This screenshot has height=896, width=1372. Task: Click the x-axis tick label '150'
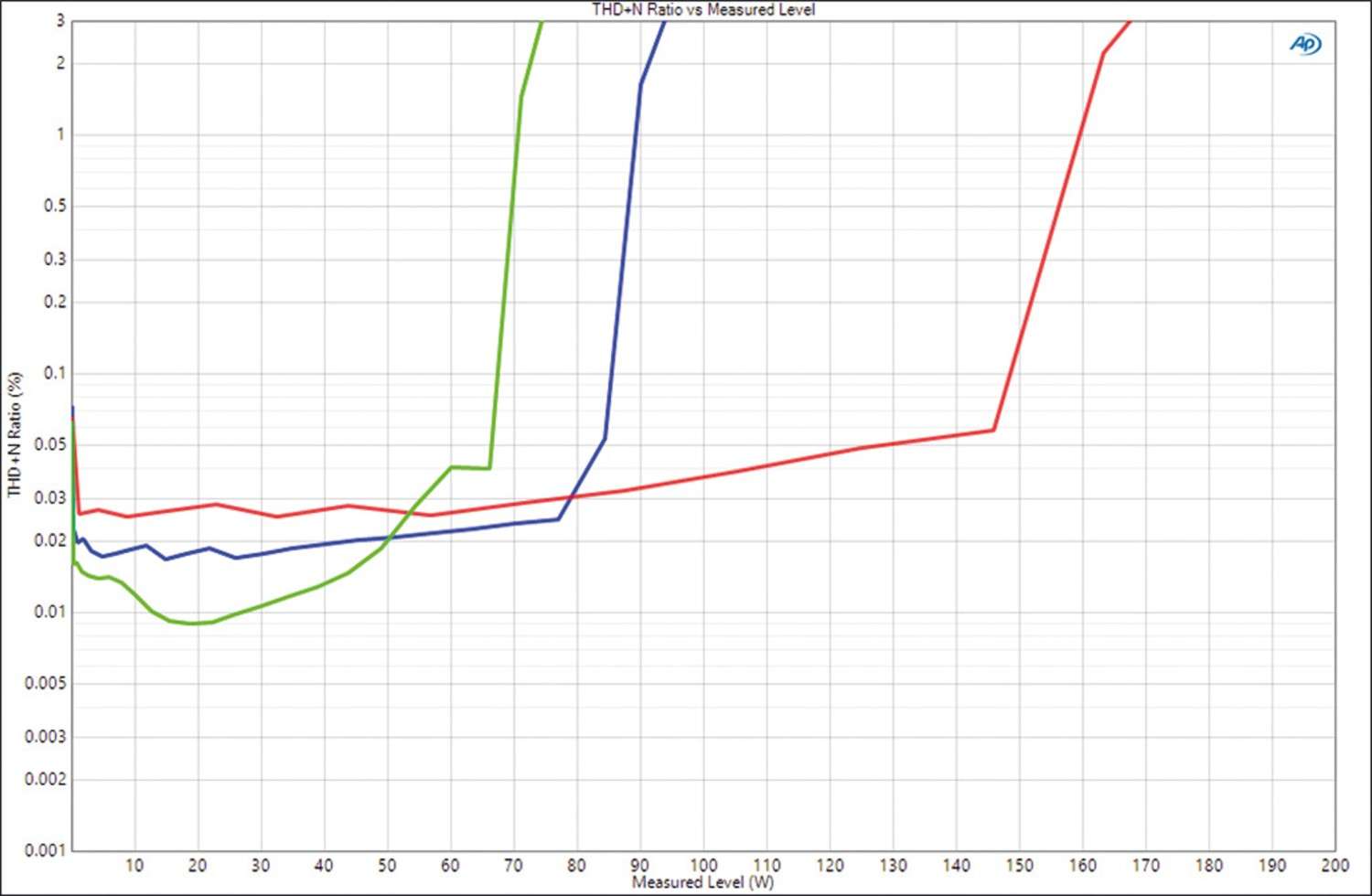click(x=1019, y=865)
